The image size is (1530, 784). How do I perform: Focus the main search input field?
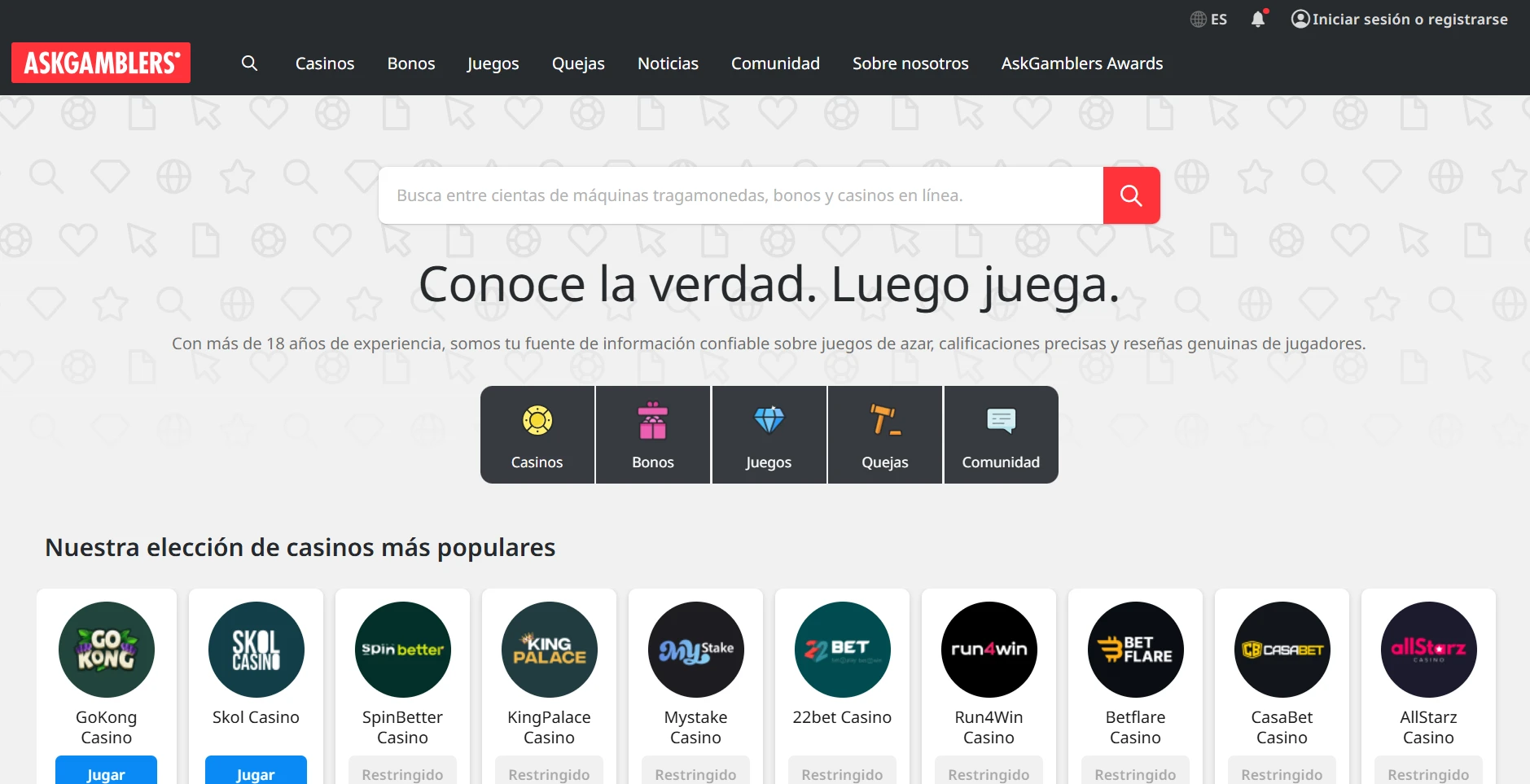741,195
